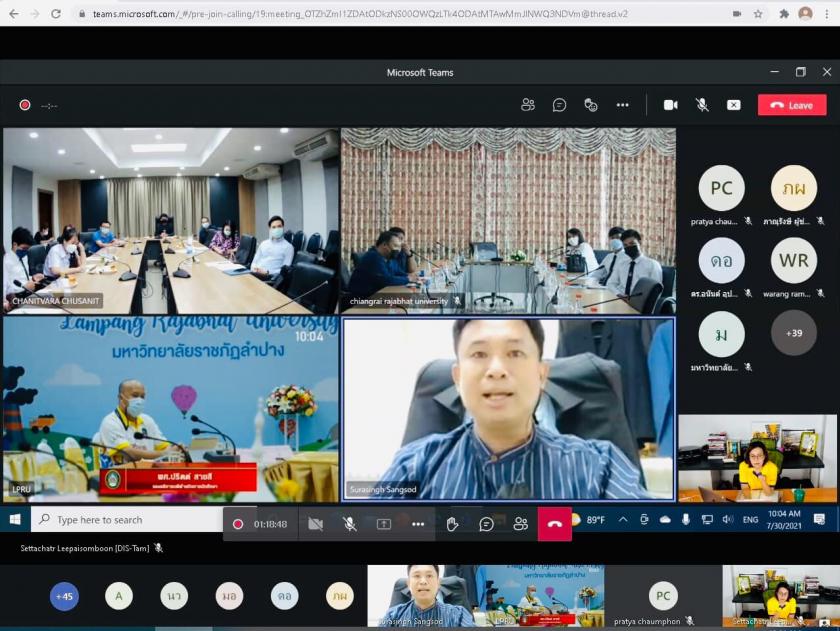Image resolution: width=840 pixels, height=631 pixels.
Task: Click the camera permission icon in address bar
Action: [x=737, y=14]
